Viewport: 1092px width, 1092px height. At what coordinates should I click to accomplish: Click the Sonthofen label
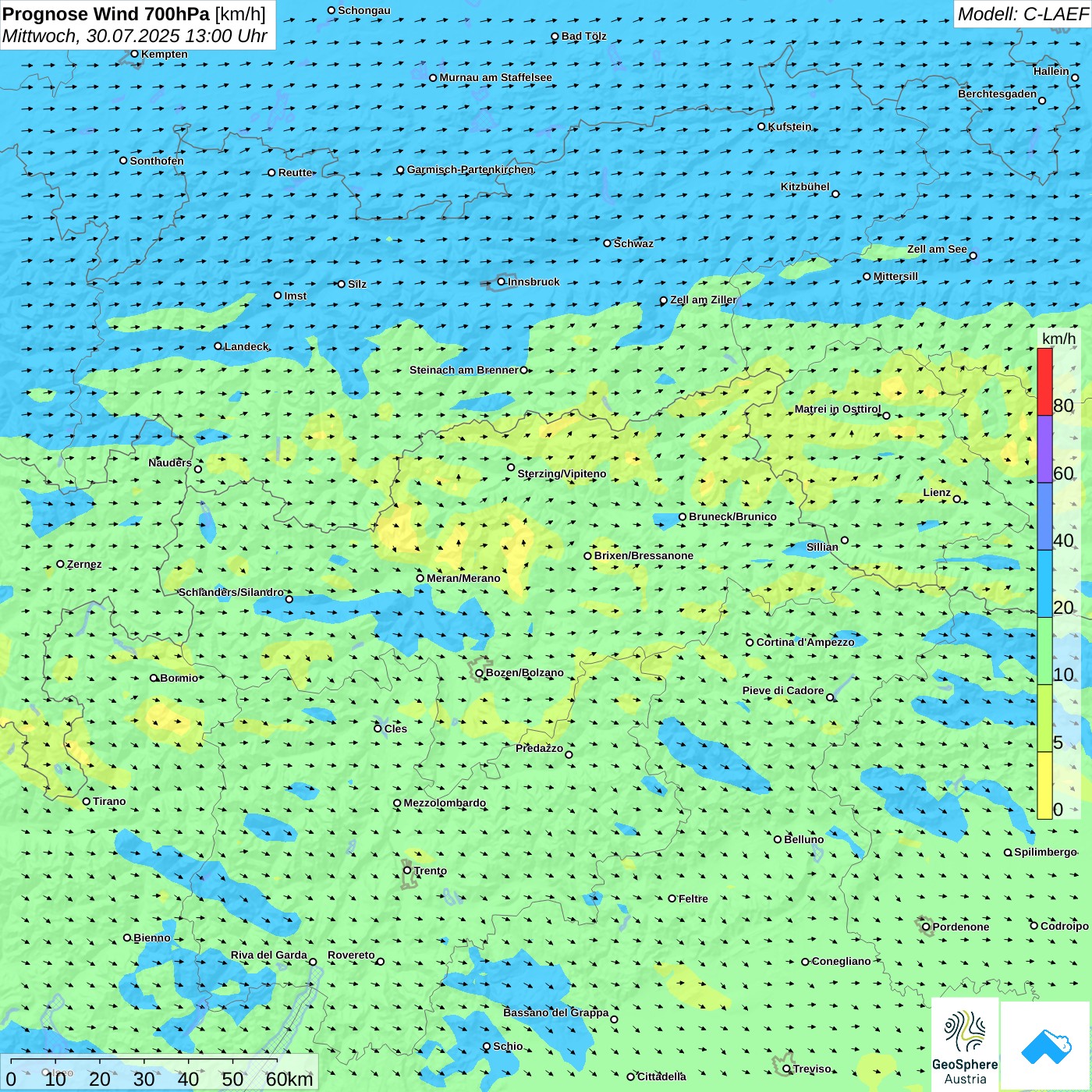coord(157,161)
